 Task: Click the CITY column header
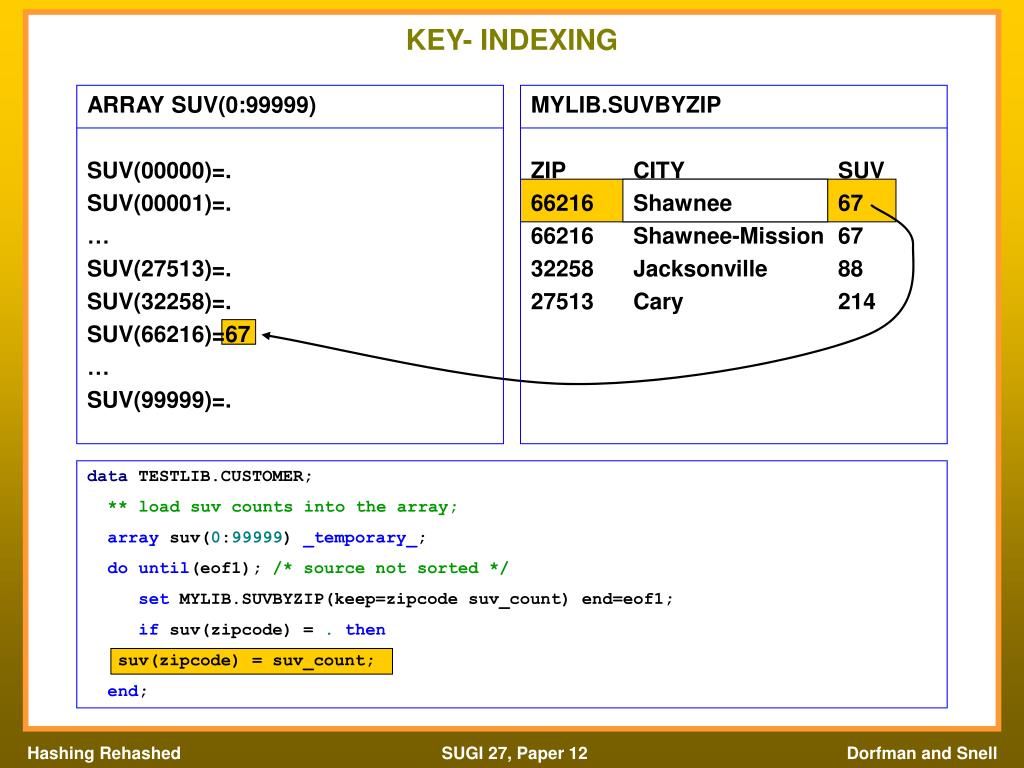click(x=658, y=170)
